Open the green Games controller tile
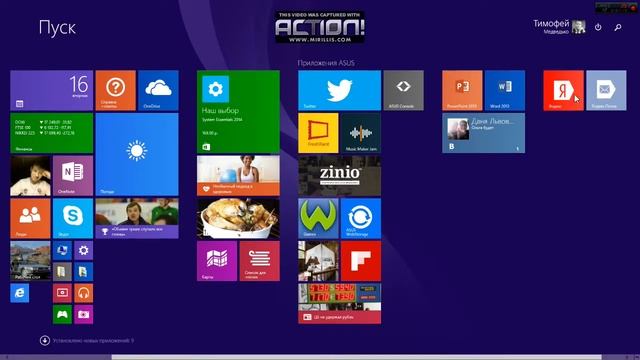The height and width of the screenshot is (360, 640). pyautogui.click(x=62, y=314)
